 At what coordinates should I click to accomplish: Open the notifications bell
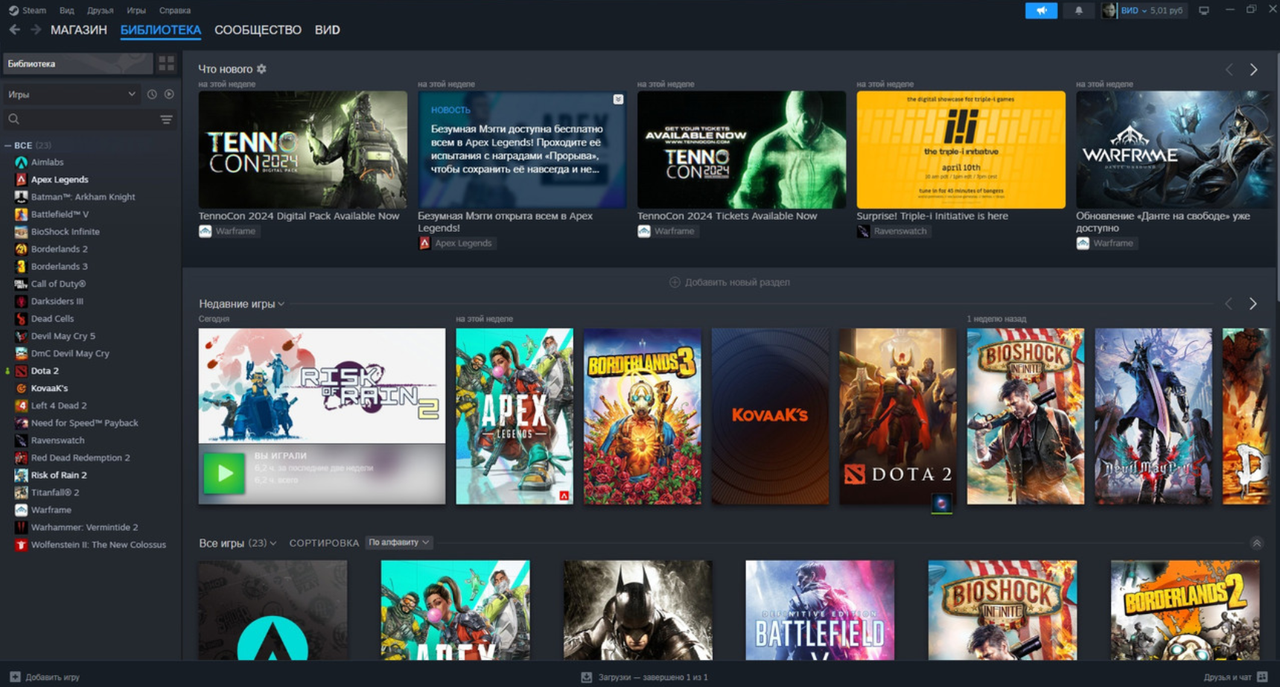click(1079, 10)
